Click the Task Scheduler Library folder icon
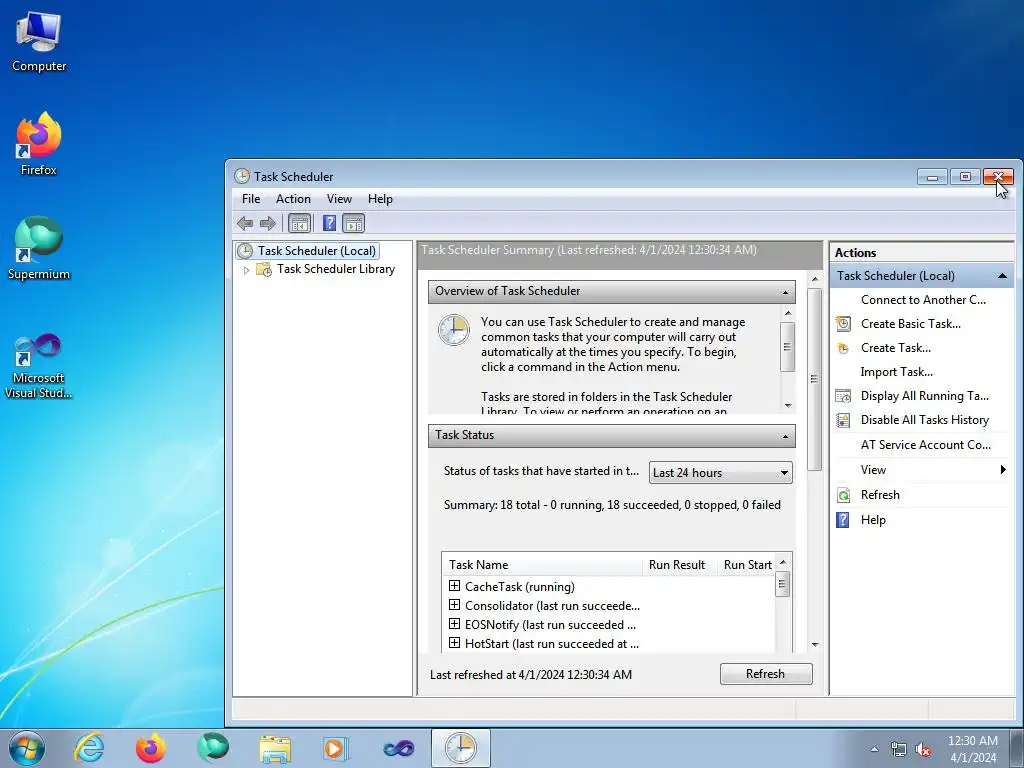 pos(264,269)
